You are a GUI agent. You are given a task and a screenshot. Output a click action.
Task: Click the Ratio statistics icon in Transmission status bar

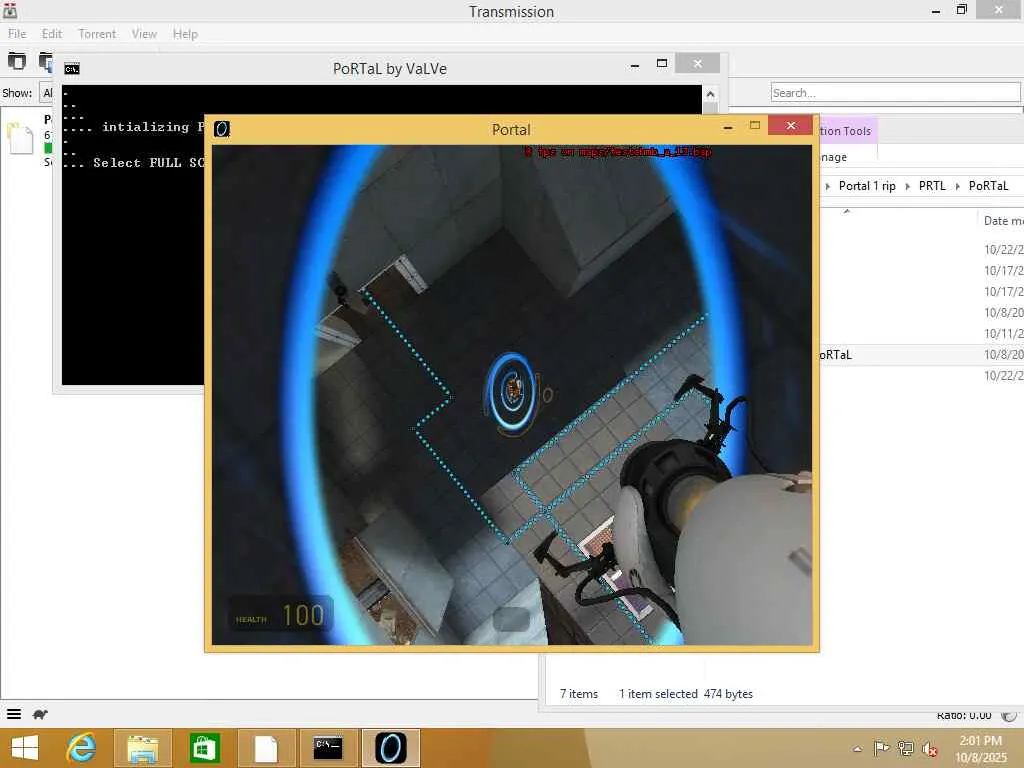1009,716
